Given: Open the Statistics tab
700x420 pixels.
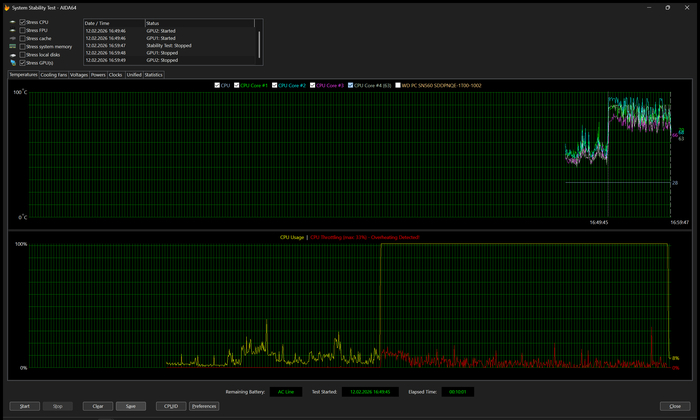Looking at the screenshot, I should (x=153, y=75).
